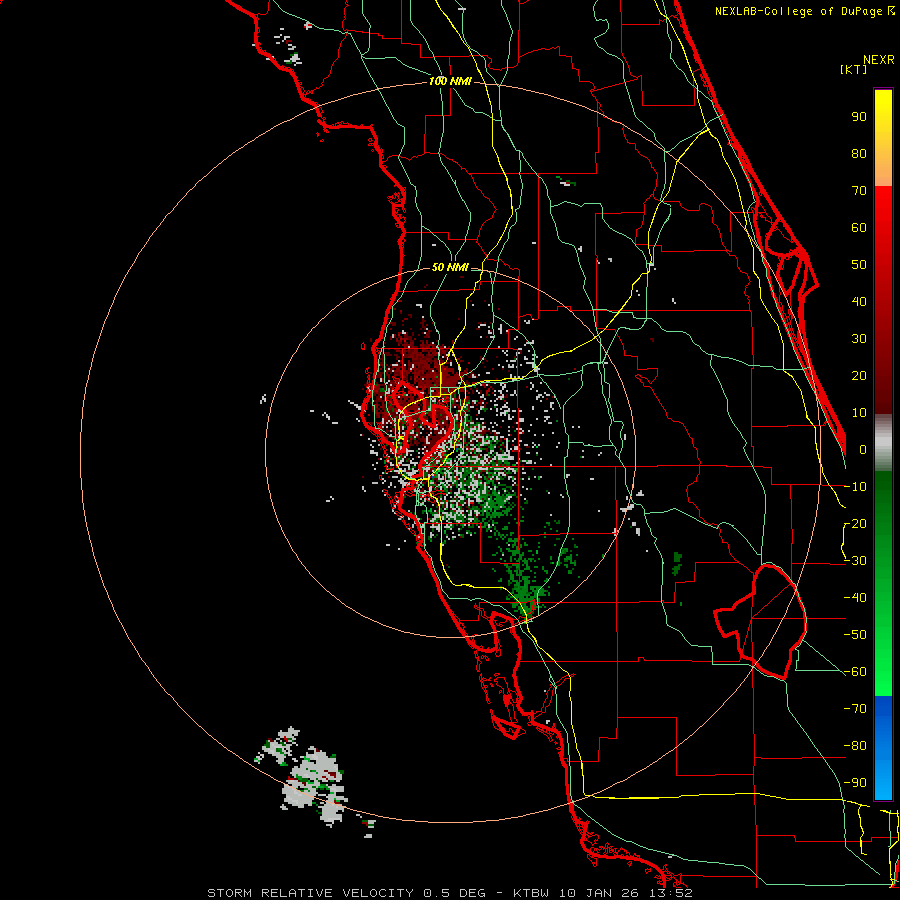The image size is (900, 900).
Task: Click the NEXLAB-College of DuPage watermark text
Action: [804, 11]
